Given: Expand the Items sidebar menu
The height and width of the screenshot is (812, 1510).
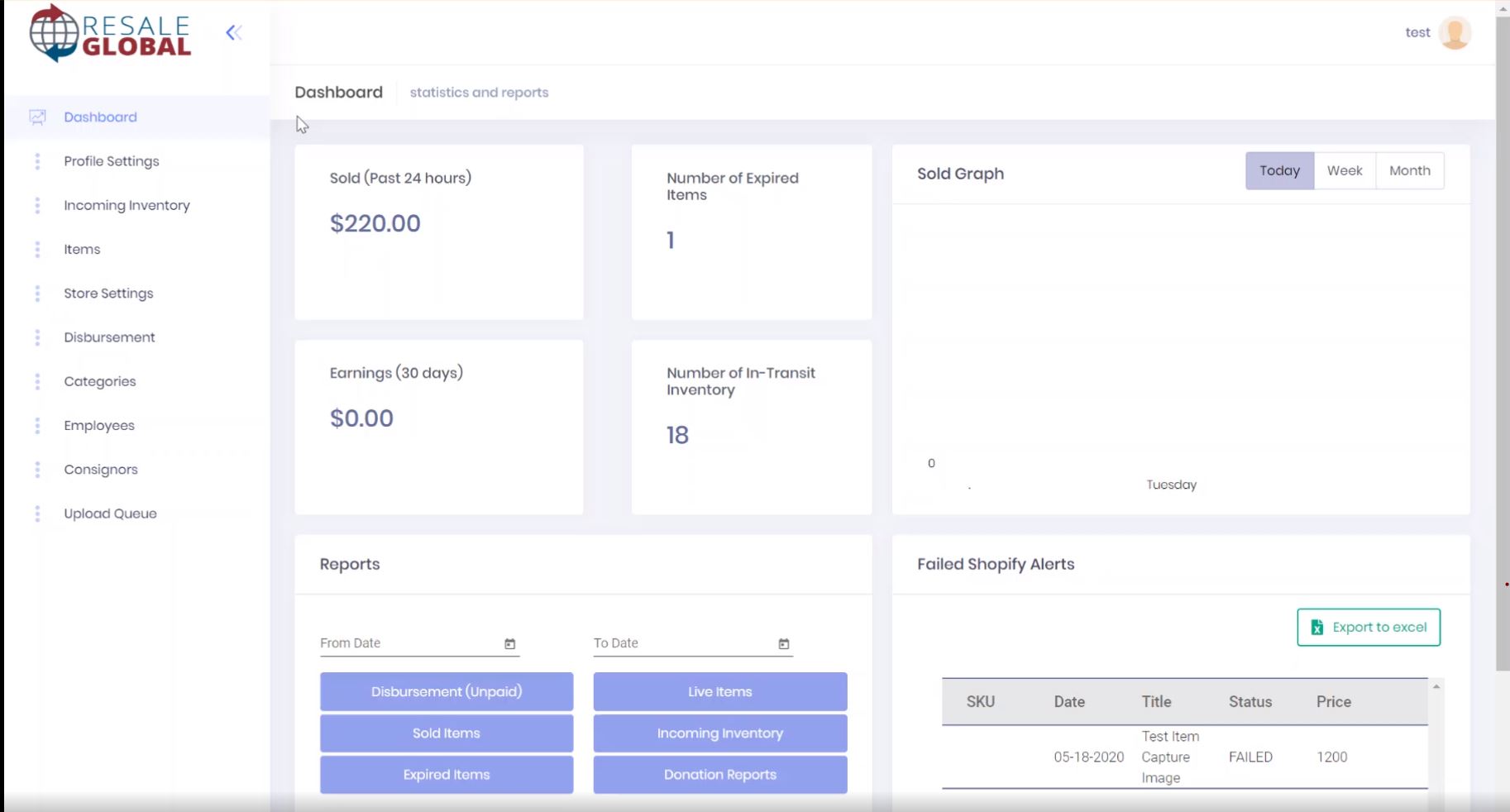Looking at the screenshot, I should point(82,250).
